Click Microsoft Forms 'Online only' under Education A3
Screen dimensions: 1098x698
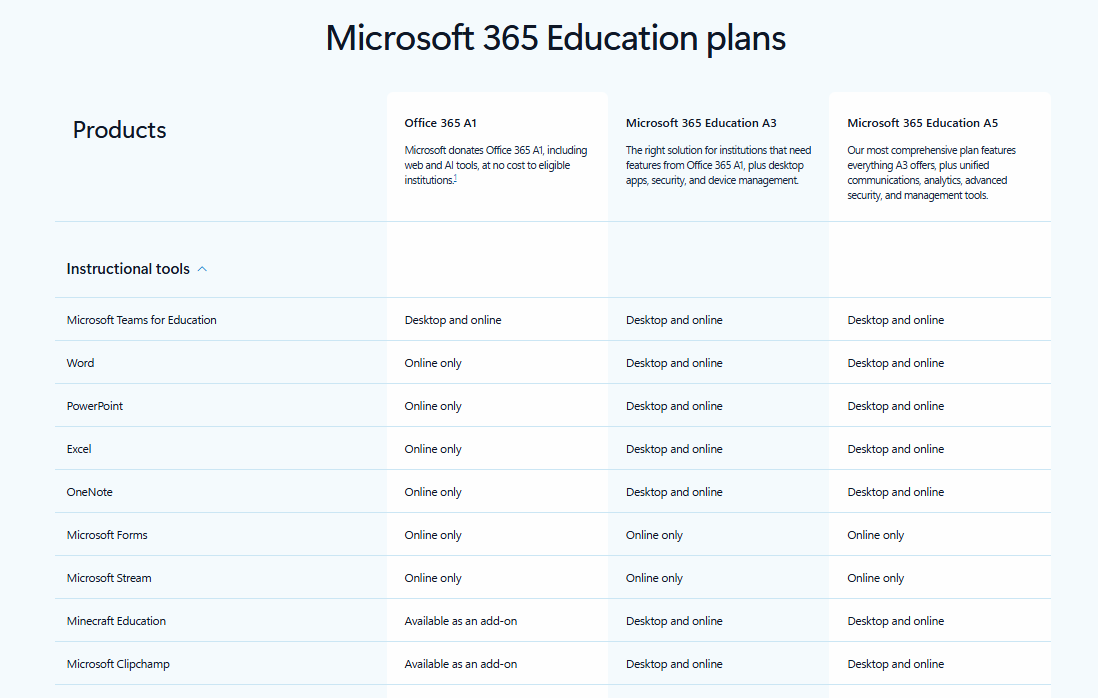[654, 536]
